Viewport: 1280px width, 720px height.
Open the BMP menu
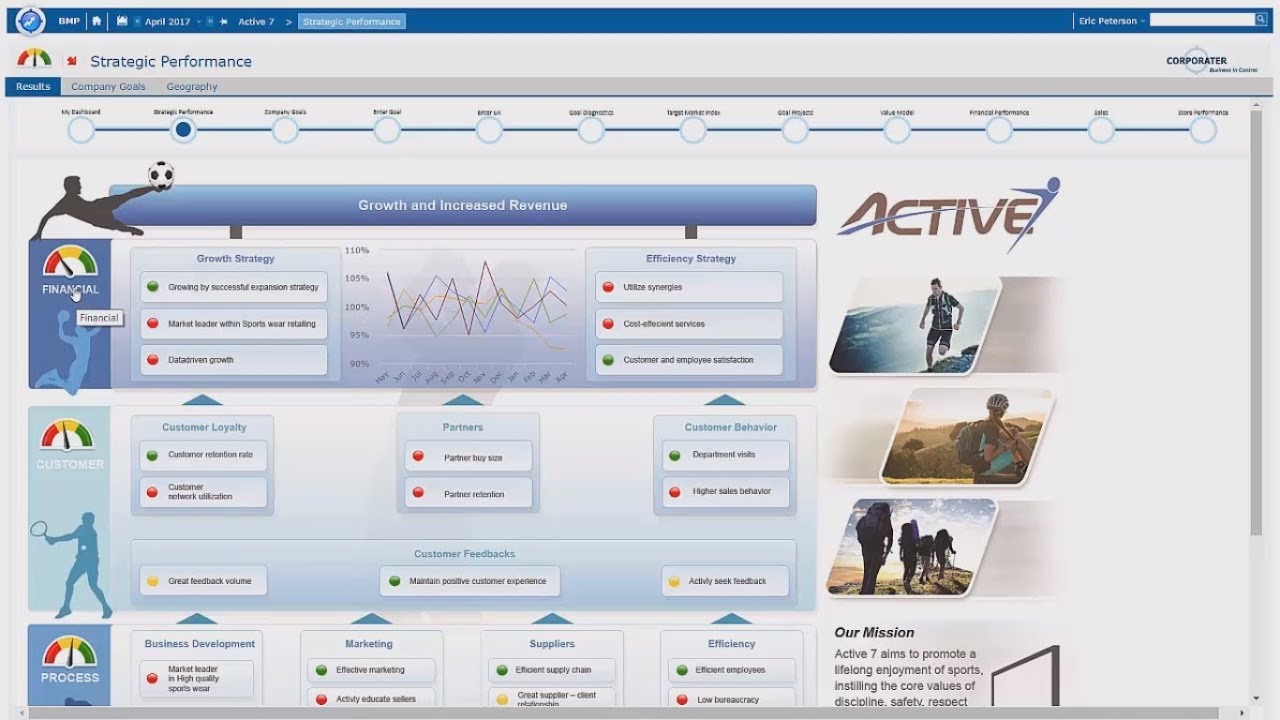70,21
